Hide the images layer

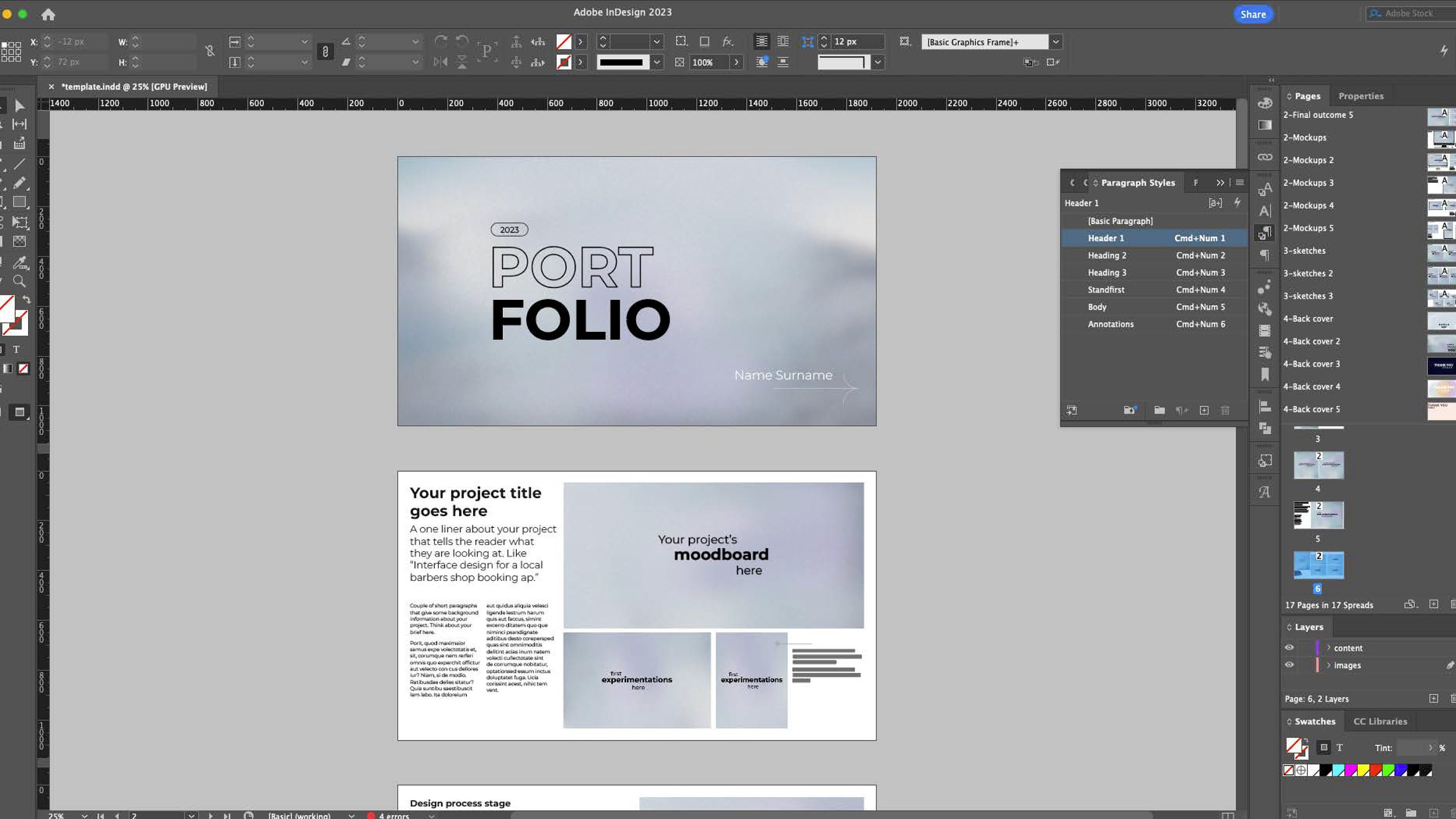1289,665
